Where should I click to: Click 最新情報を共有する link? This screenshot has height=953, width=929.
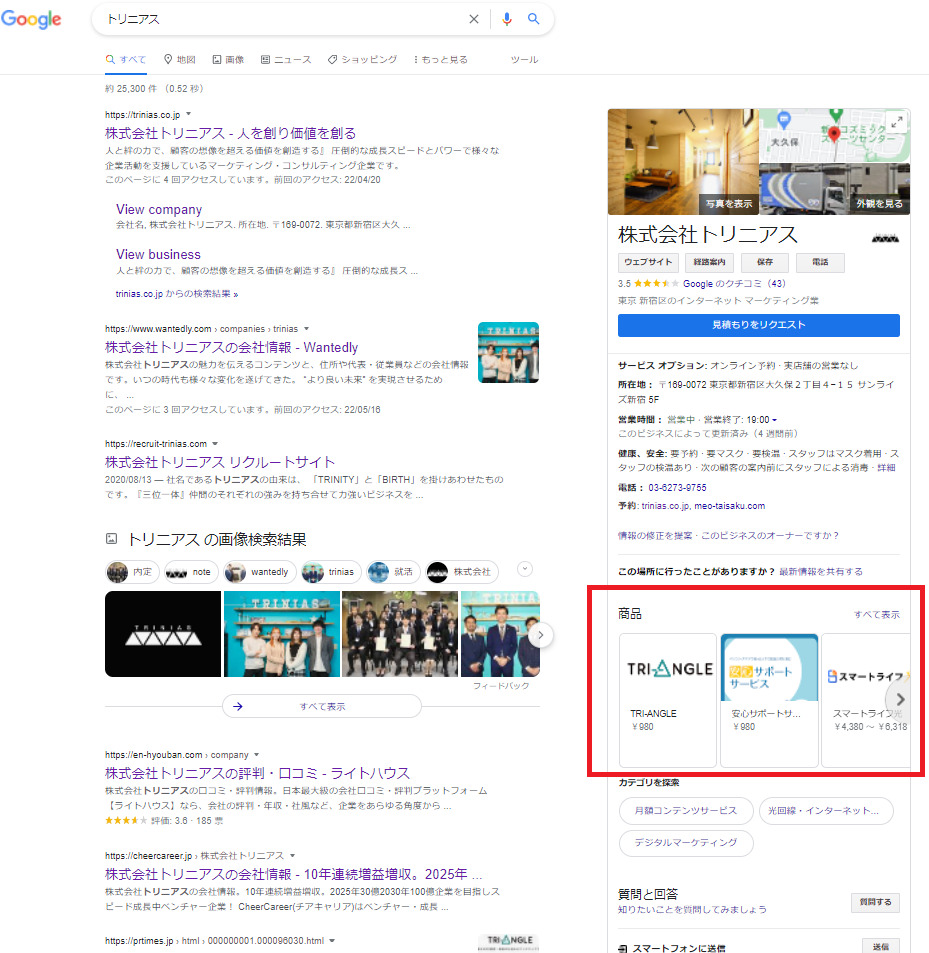coord(821,571)
